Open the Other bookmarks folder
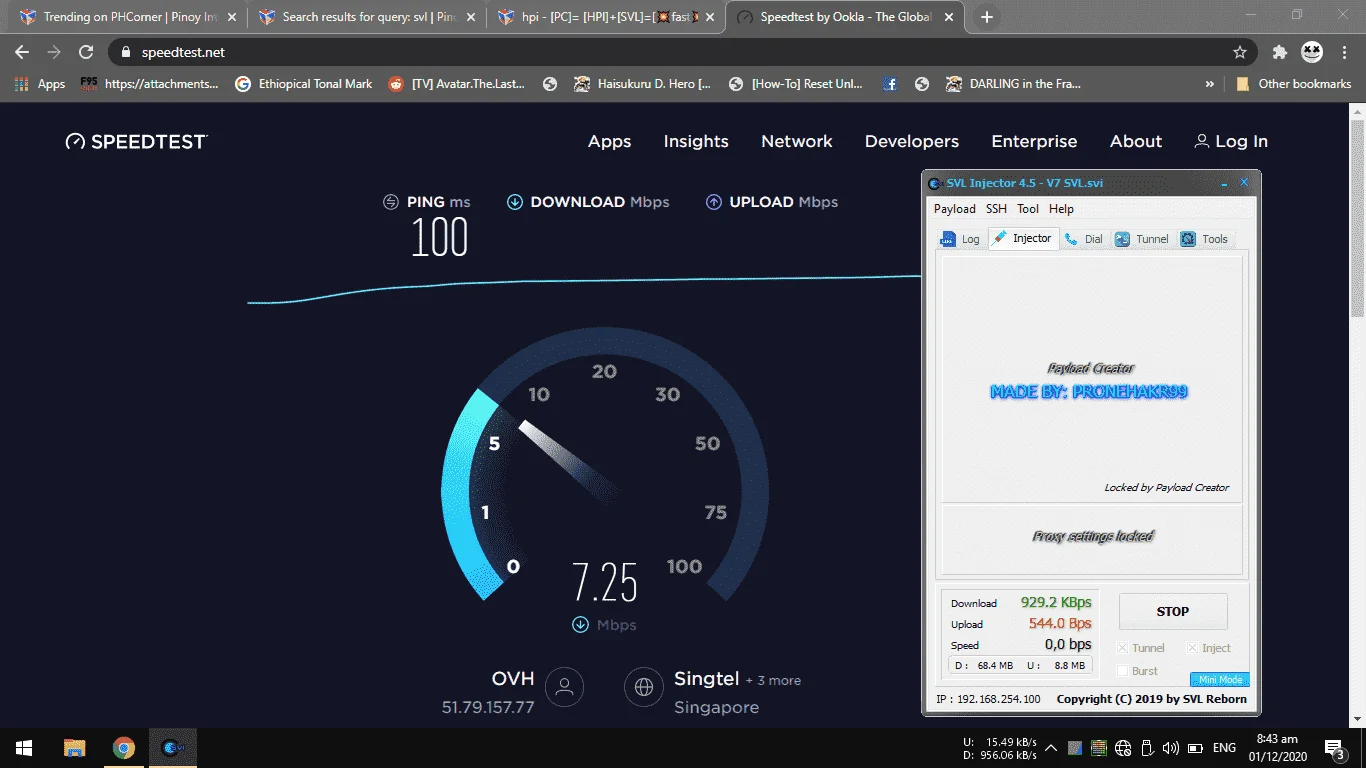The image size is (1366, 768). [x=1294, y=84]
